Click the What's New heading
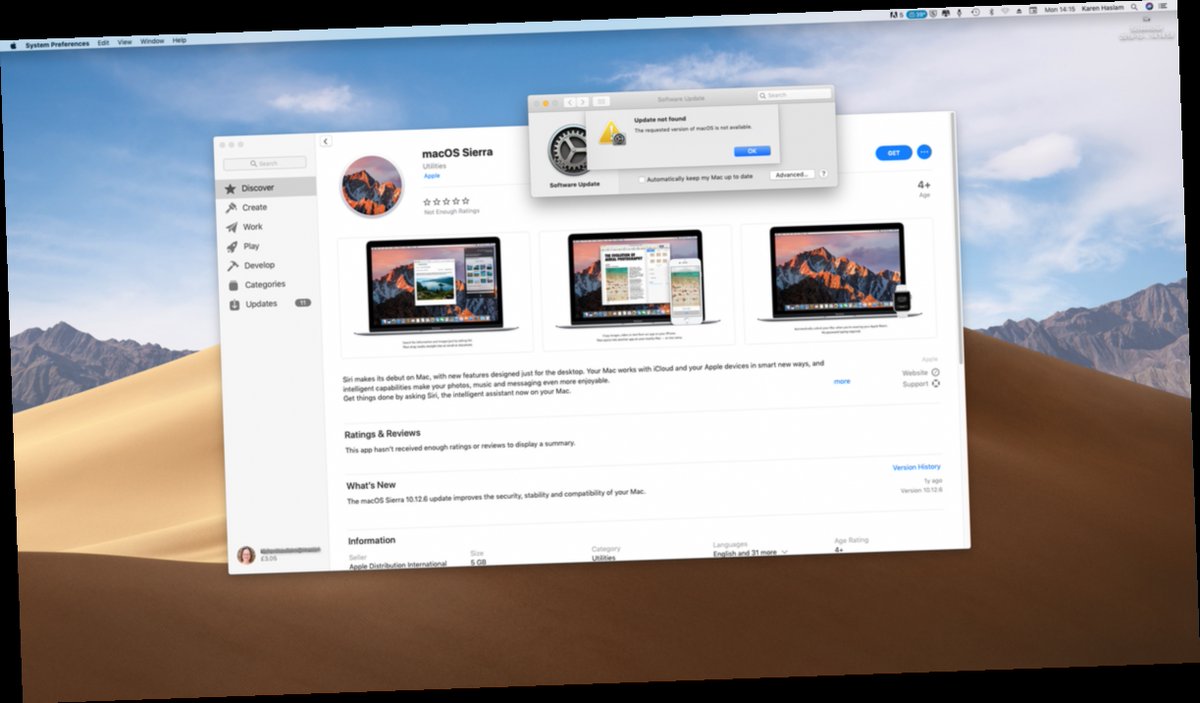Screen dimensions: 1200x703 click(371, 485)
